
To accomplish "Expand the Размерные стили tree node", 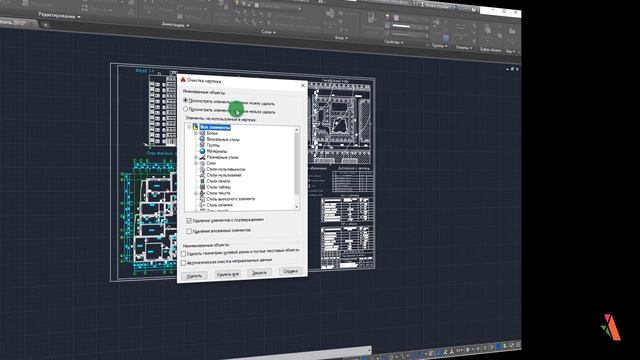I will (196, 157).
